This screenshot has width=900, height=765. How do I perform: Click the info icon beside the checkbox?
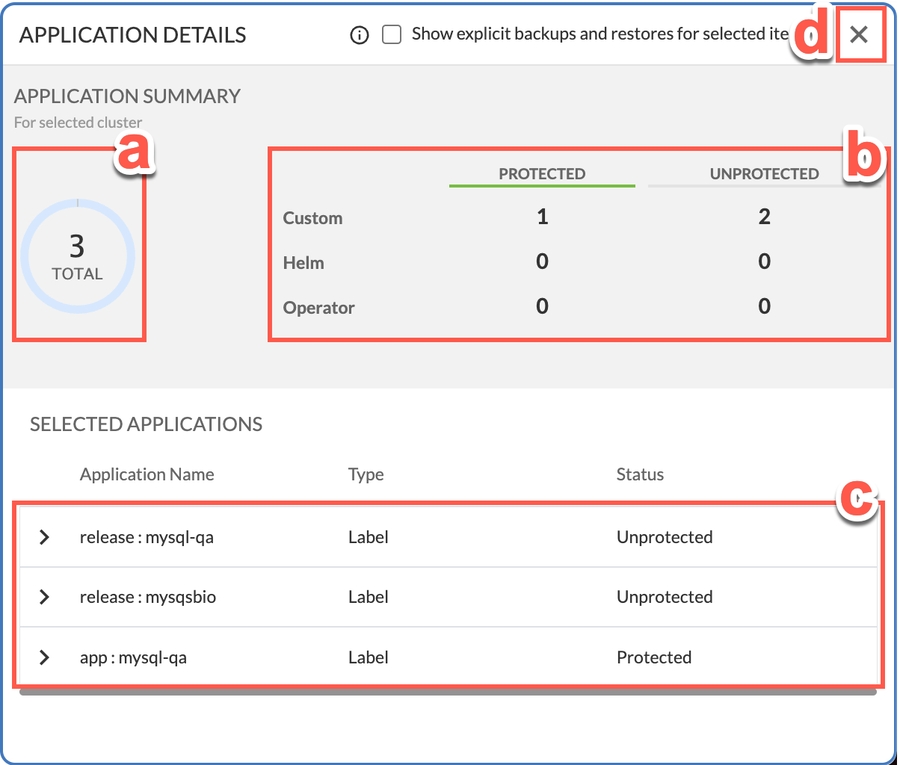(360, 35)
